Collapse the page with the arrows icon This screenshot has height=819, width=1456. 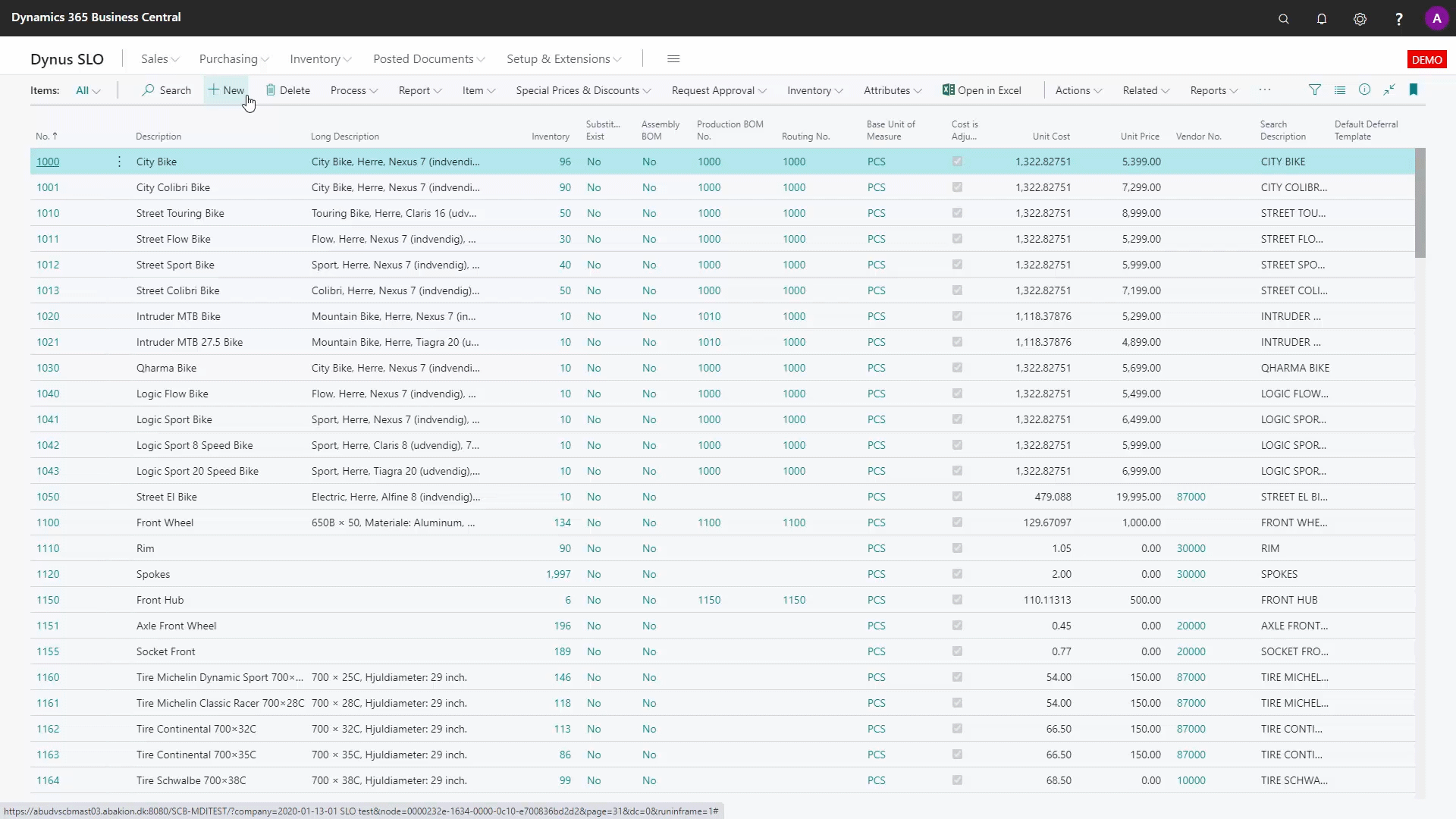(x=1389, y=89)
